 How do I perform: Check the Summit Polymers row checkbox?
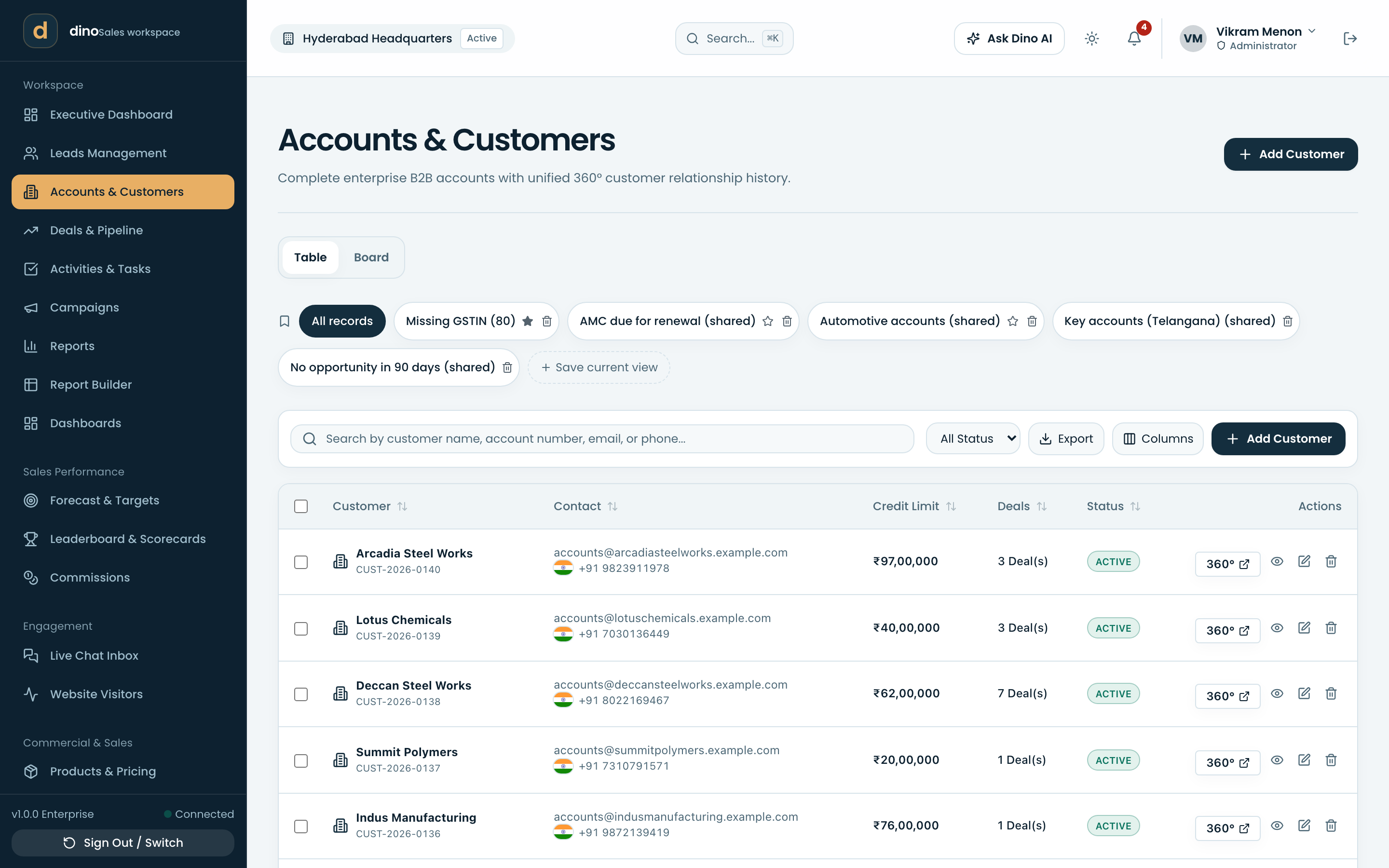click(301, 760)
